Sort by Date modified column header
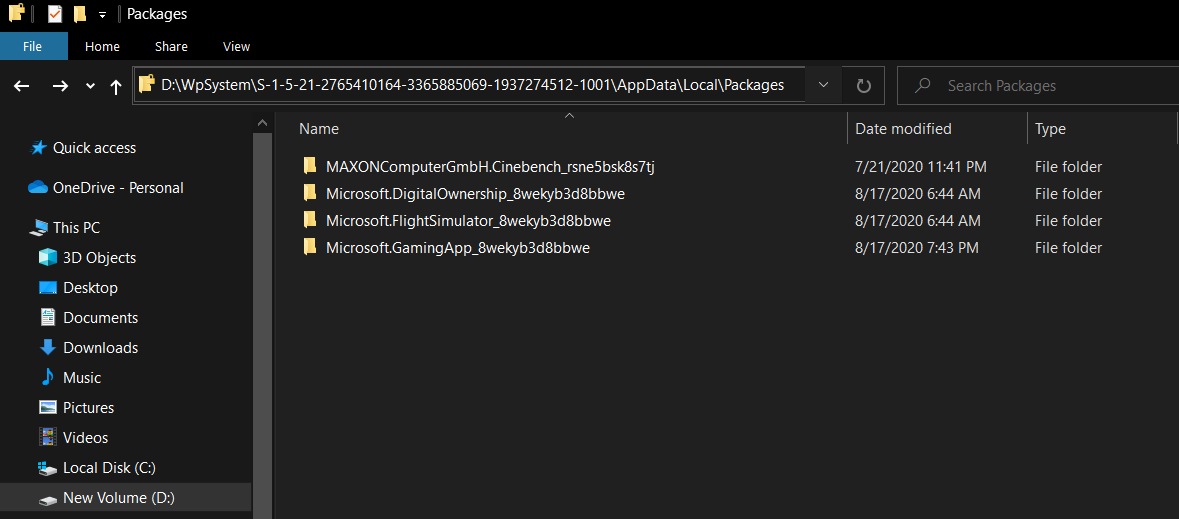1179x519 pixels. pyautogui.click(x=903, y=129)
